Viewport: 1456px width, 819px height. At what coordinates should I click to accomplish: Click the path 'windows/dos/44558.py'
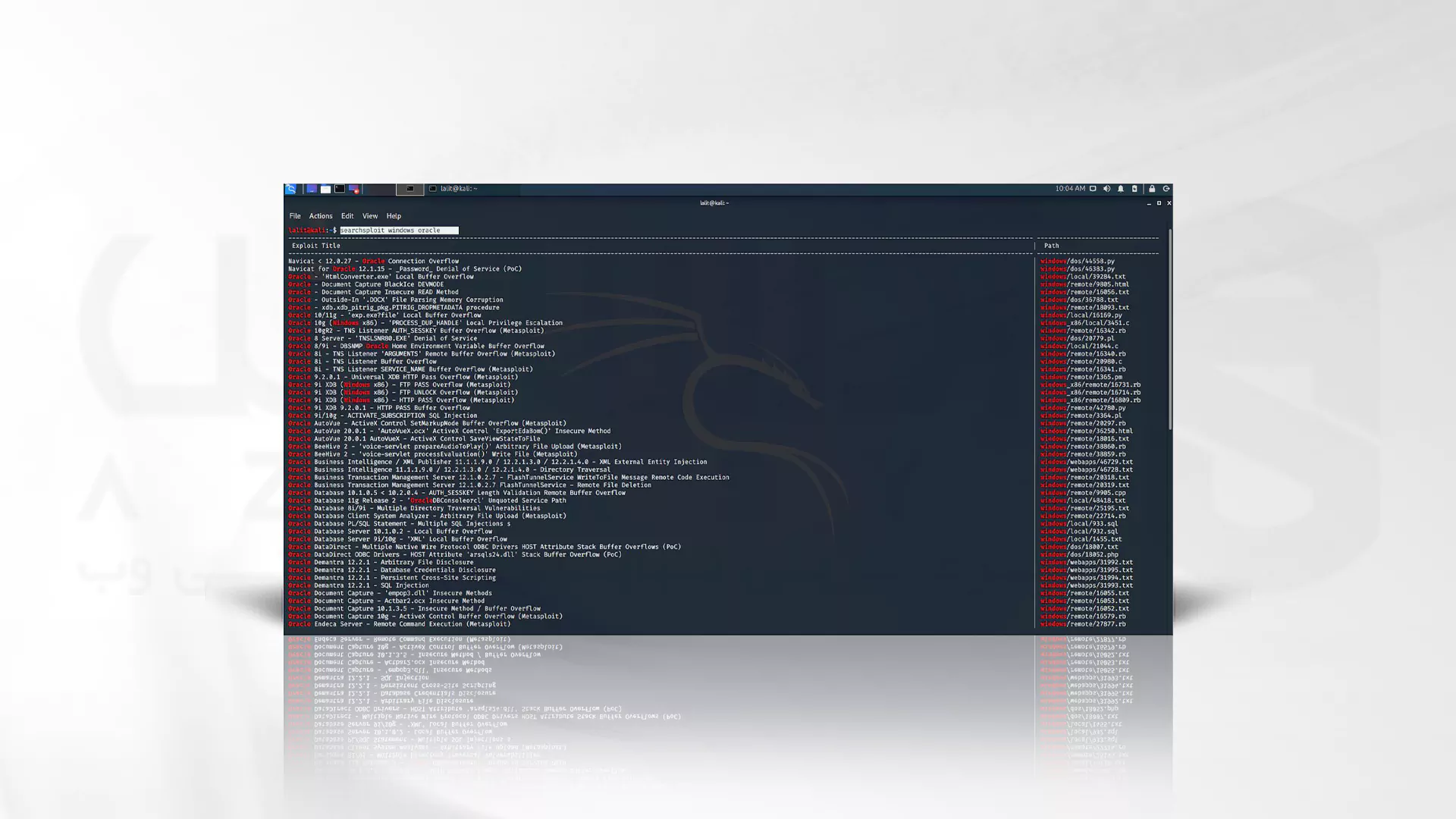(x=1078, y=261)
